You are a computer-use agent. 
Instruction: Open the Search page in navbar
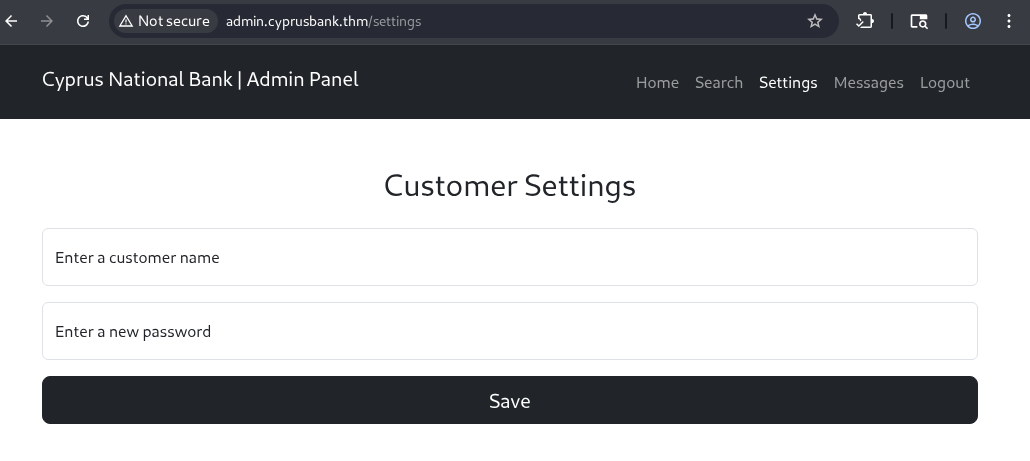click(x=719, y=83)
